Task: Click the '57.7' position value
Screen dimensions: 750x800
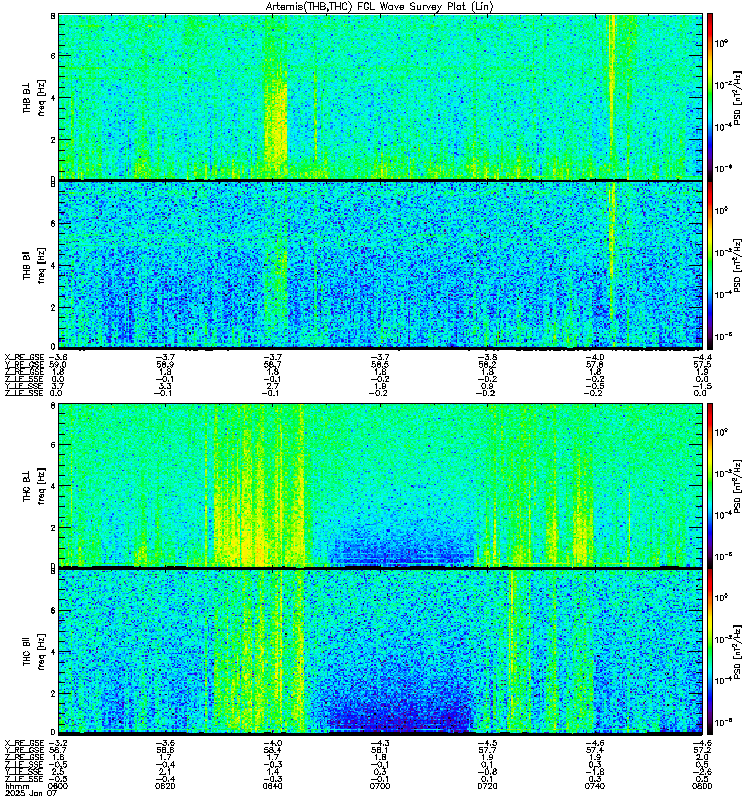Action: (487, 750)
